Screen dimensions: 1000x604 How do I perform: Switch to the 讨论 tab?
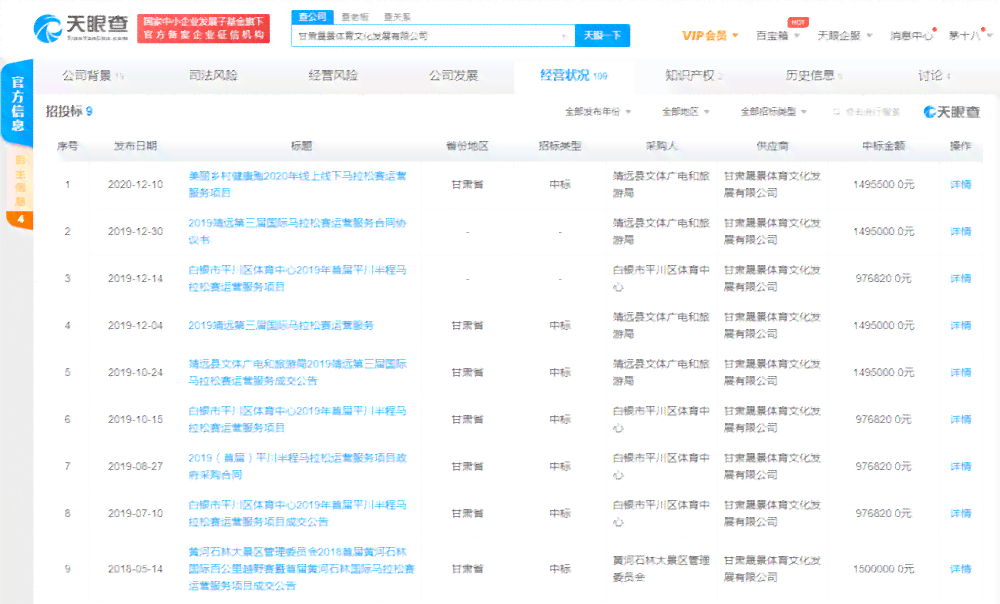(x=934, y=76)
